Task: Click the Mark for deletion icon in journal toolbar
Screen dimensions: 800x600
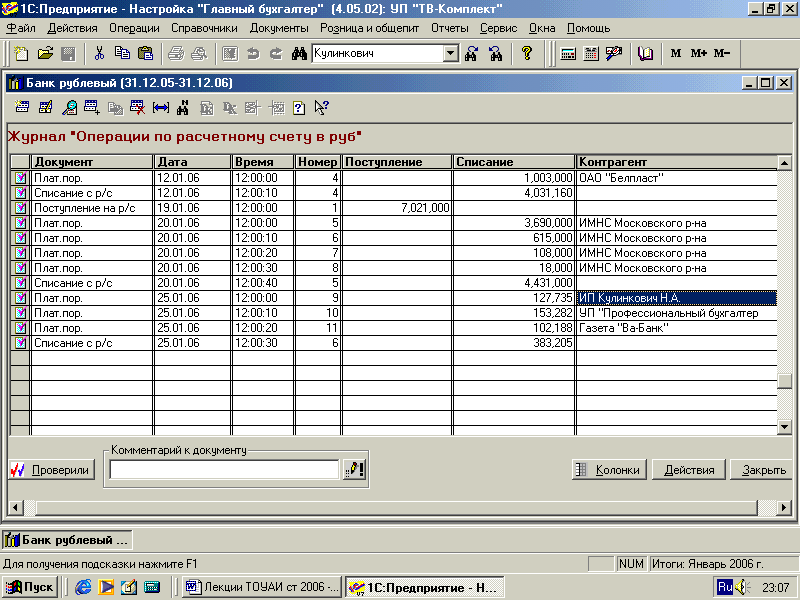Action: [x=138, y=107]
